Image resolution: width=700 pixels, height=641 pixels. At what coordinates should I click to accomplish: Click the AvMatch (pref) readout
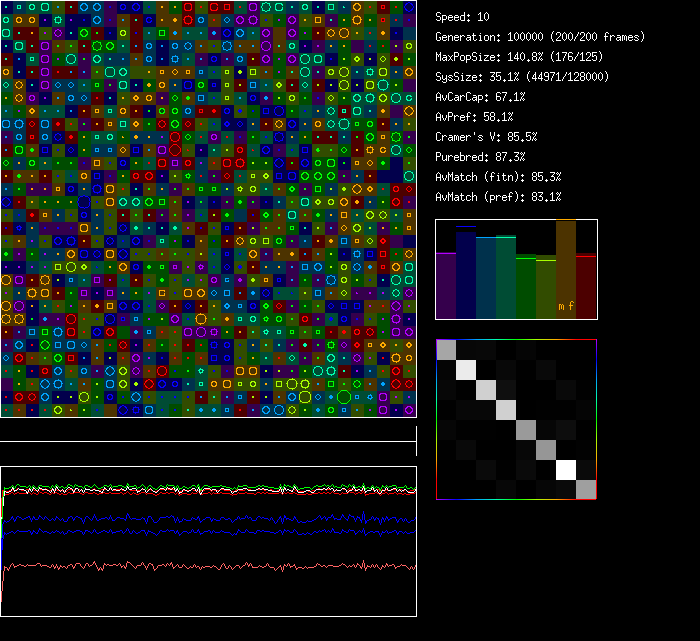point(498,197)
